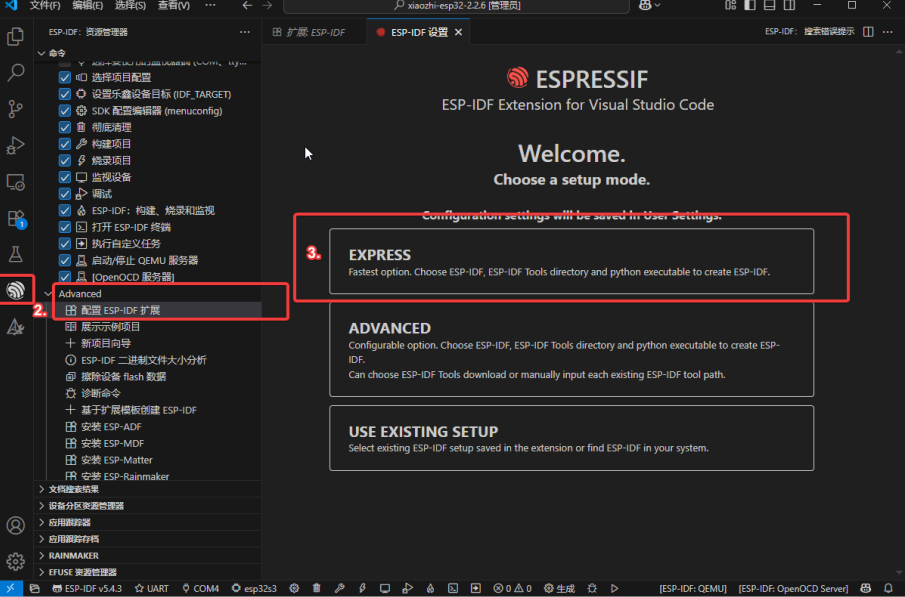Split the editor using toolbar icon
The height and width of the screenshot is (597, 905).
tap(868, 32)
